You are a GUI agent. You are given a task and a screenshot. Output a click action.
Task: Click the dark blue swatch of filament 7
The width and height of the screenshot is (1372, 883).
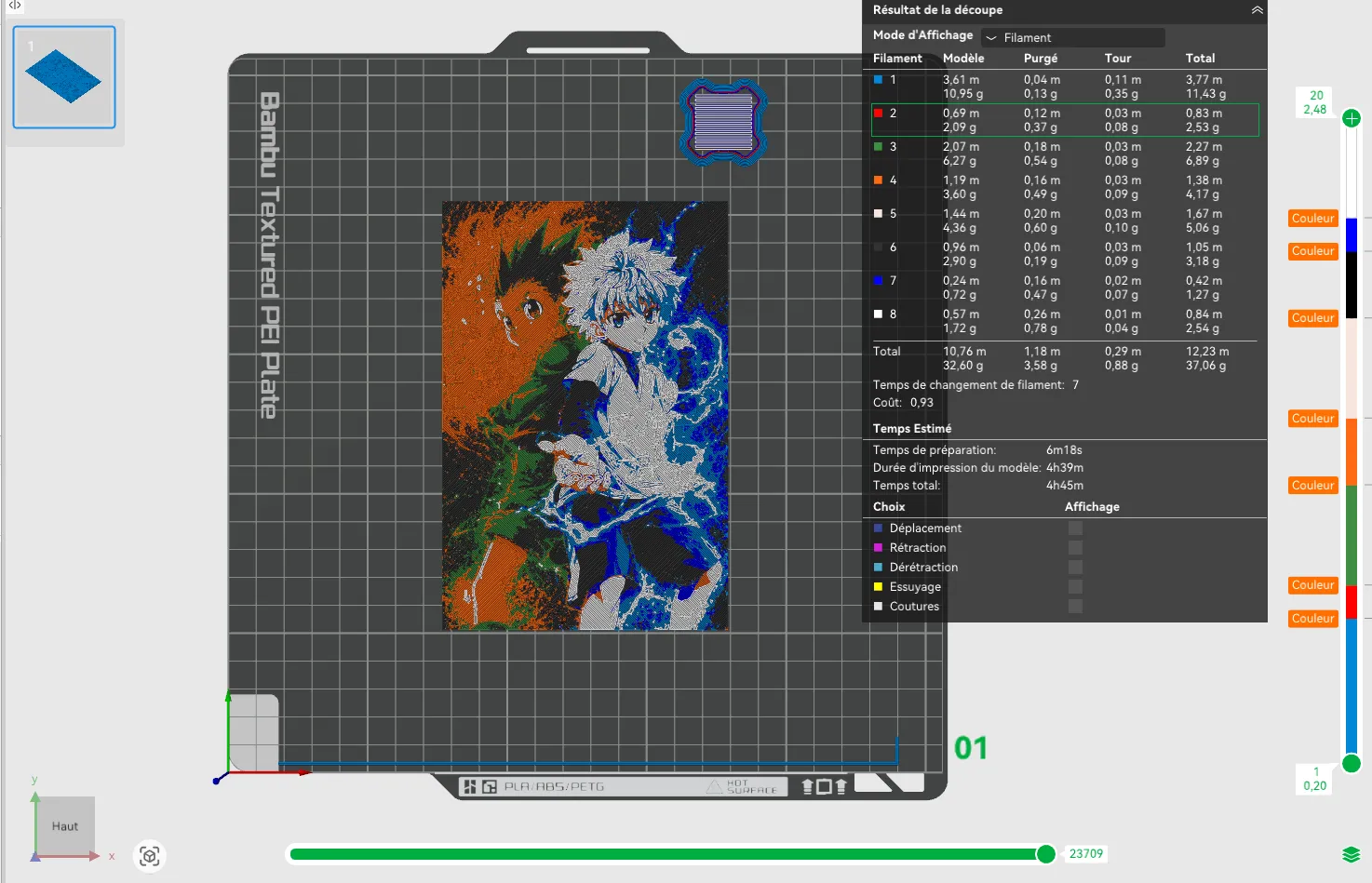coord(878,281)
